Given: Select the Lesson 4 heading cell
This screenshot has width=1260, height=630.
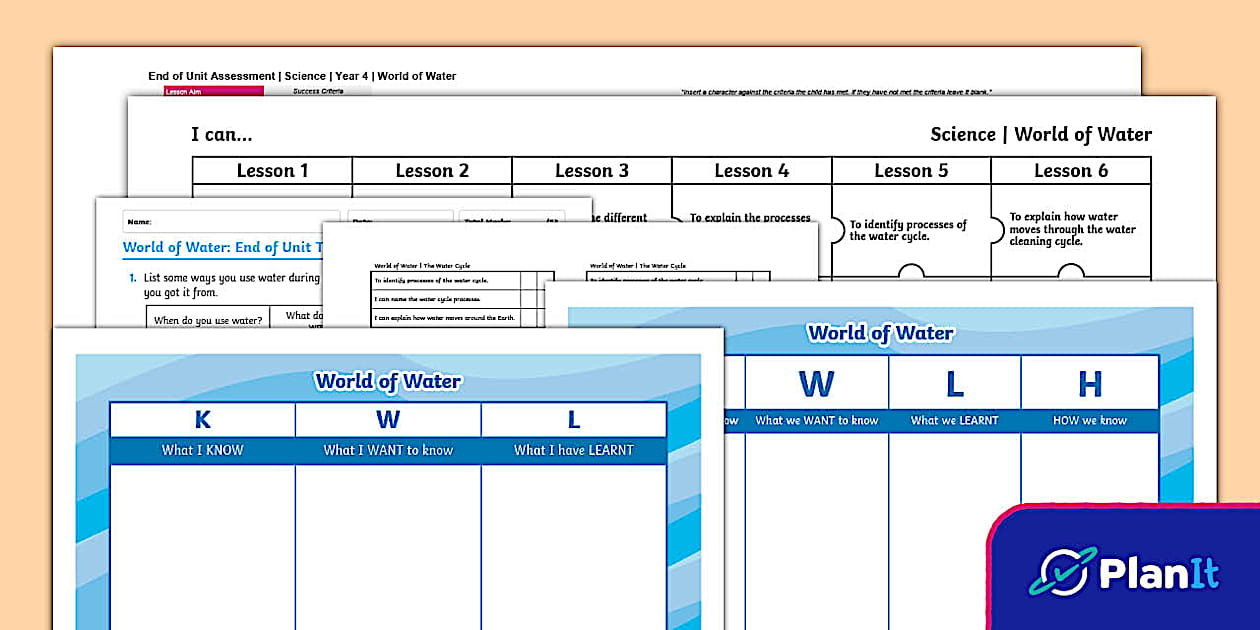Looking at the screenshot, I should pos(751,170).
